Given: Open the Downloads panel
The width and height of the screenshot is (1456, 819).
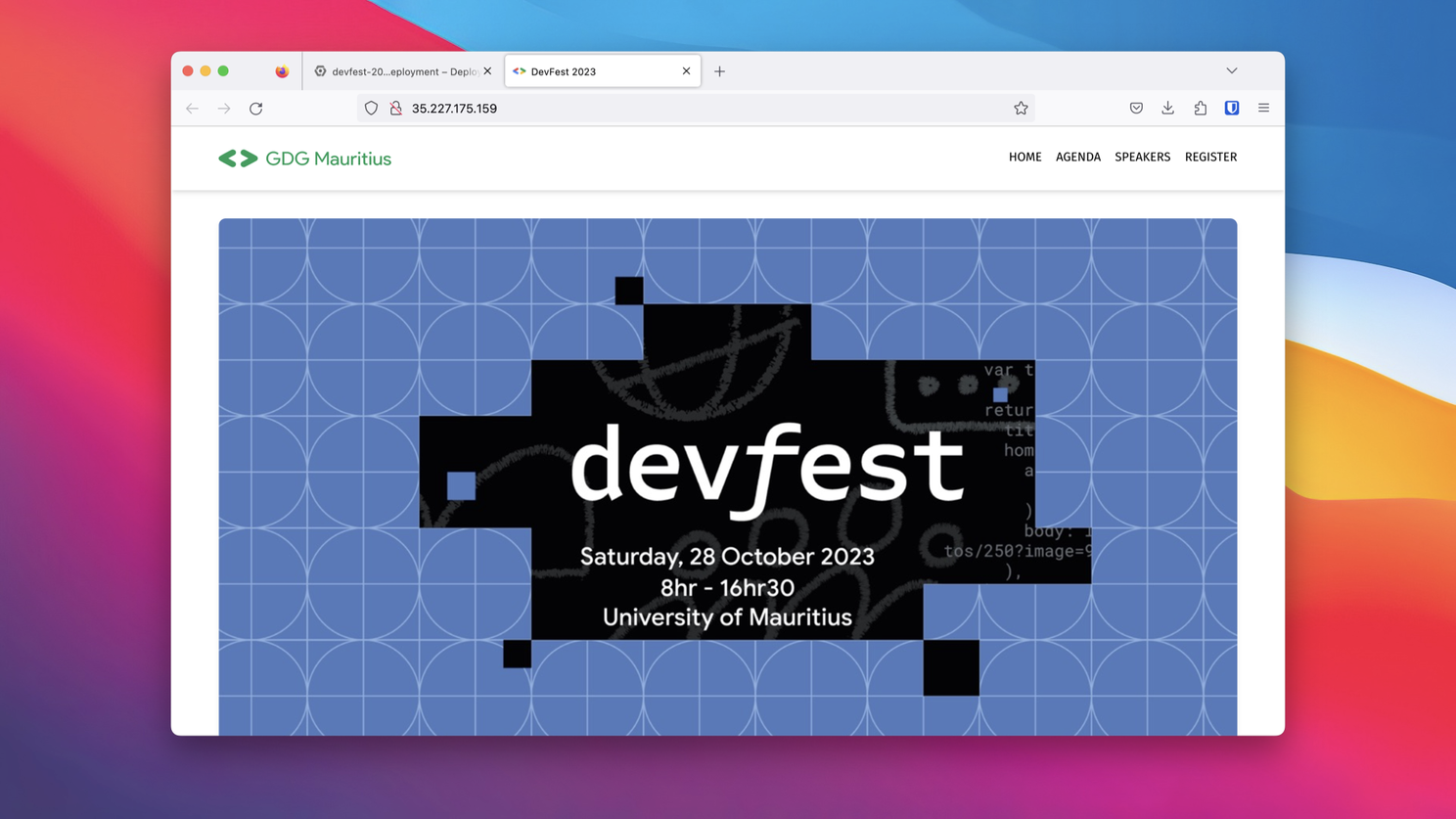Looking at the screenshot, I should click(1168, 109).
